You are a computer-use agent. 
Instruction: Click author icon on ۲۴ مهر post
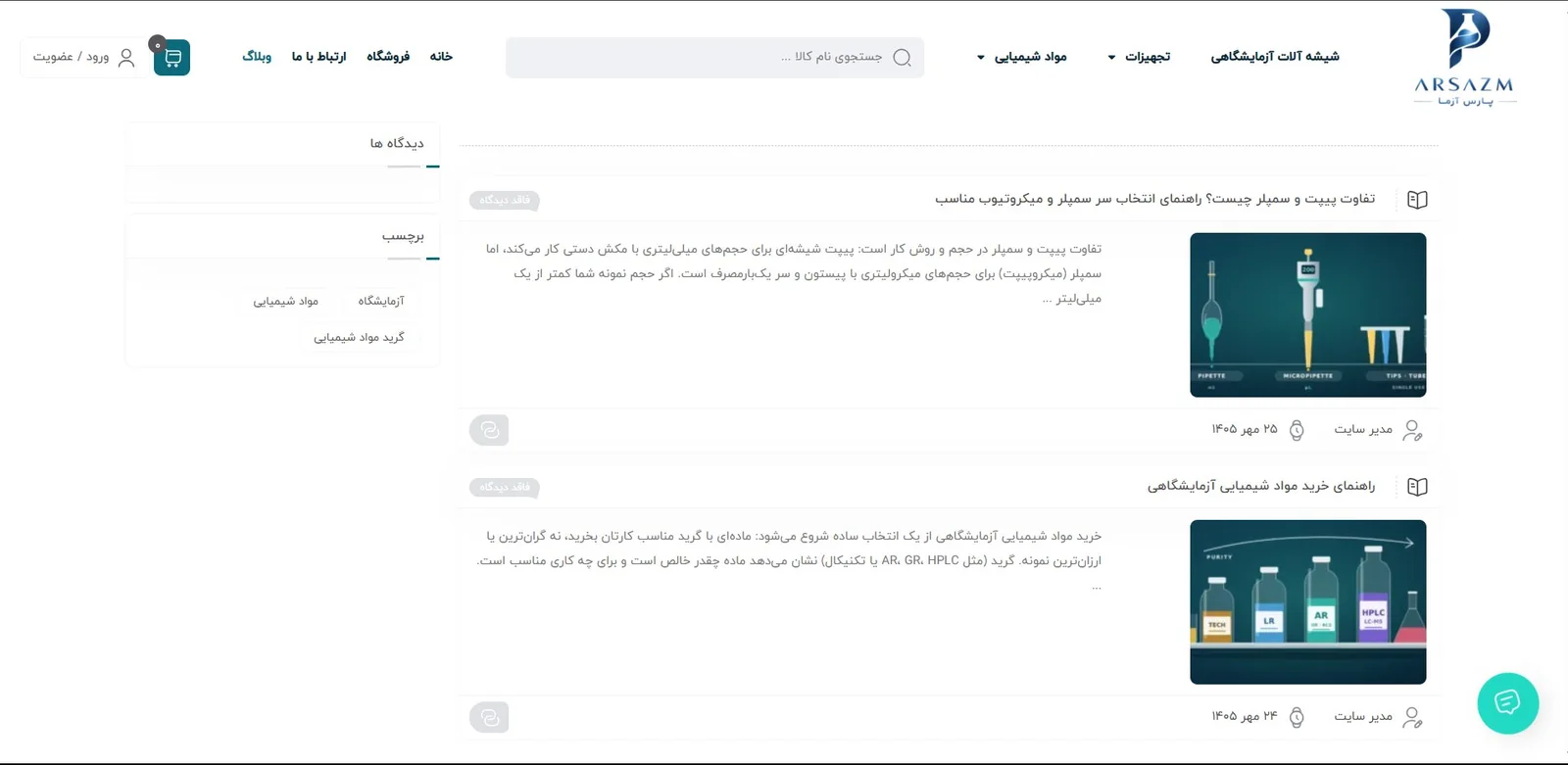pos(1412,717)
